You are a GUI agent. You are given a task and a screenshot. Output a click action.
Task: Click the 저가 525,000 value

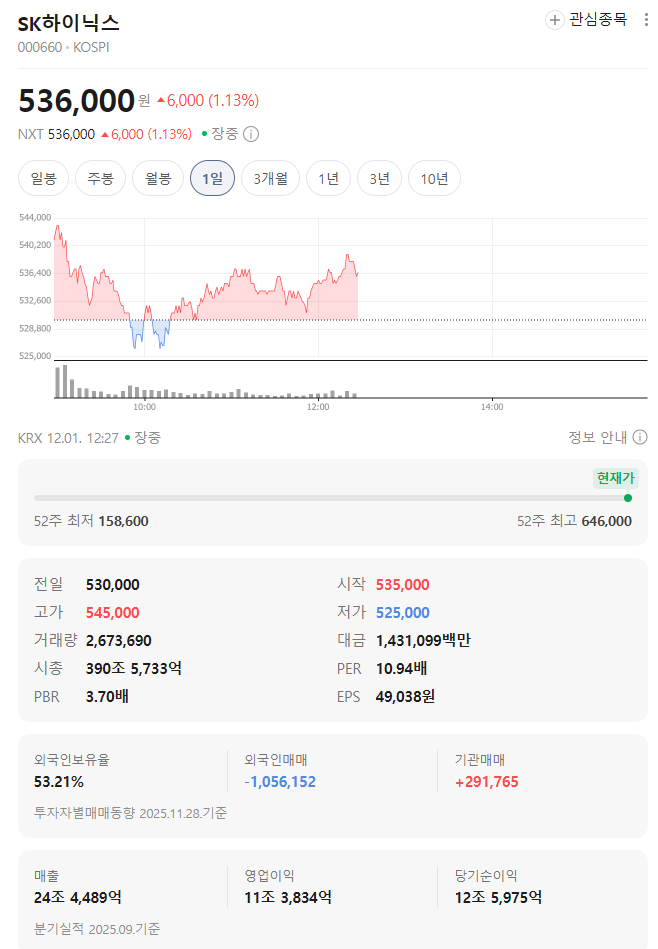point(403,612)
